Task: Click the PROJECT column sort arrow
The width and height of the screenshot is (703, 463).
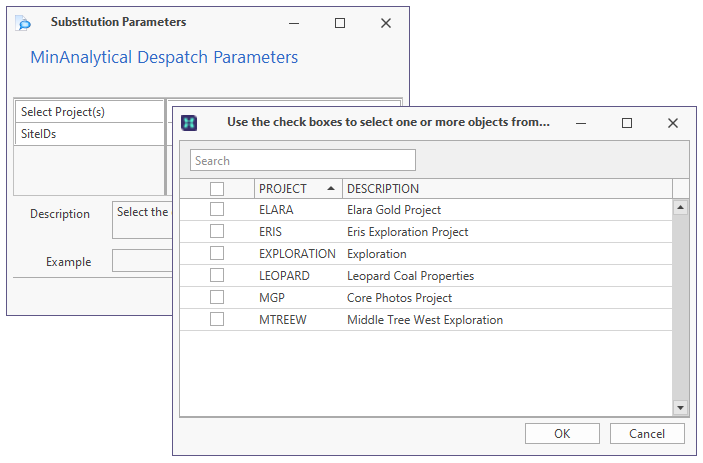Action: click(x=331, y=188)
